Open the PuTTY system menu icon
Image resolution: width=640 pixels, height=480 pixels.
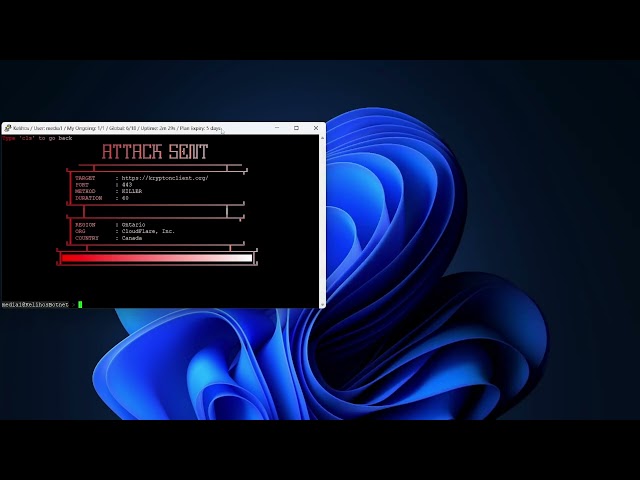point(7,128)
